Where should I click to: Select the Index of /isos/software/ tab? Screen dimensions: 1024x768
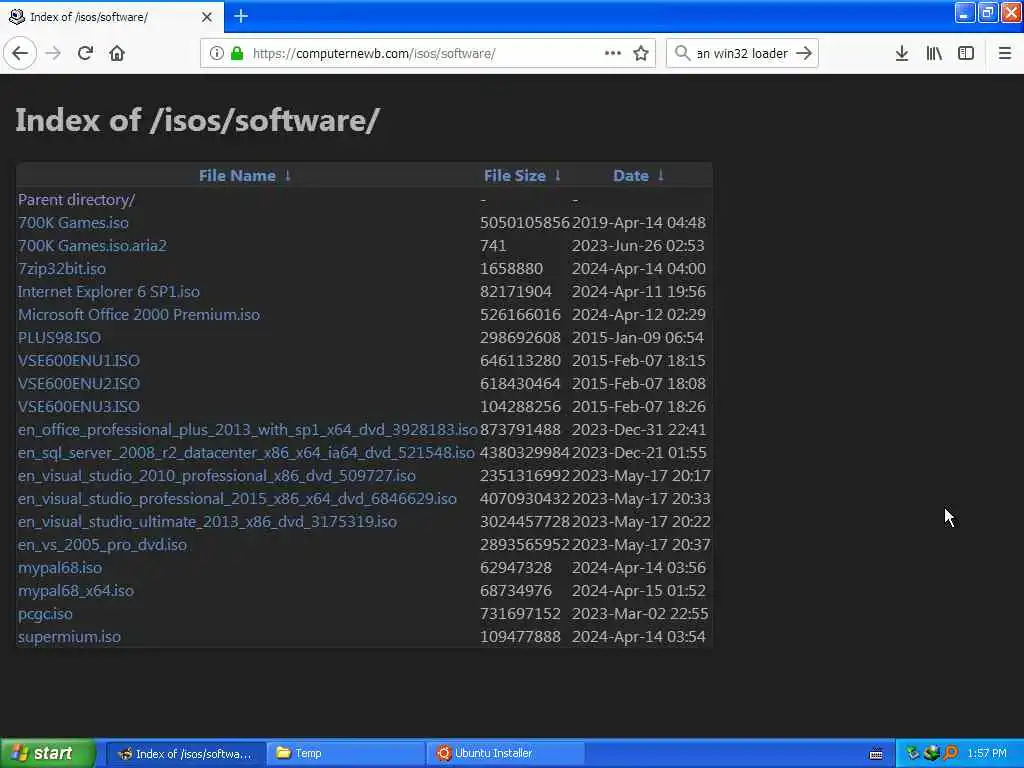(111, 17)
